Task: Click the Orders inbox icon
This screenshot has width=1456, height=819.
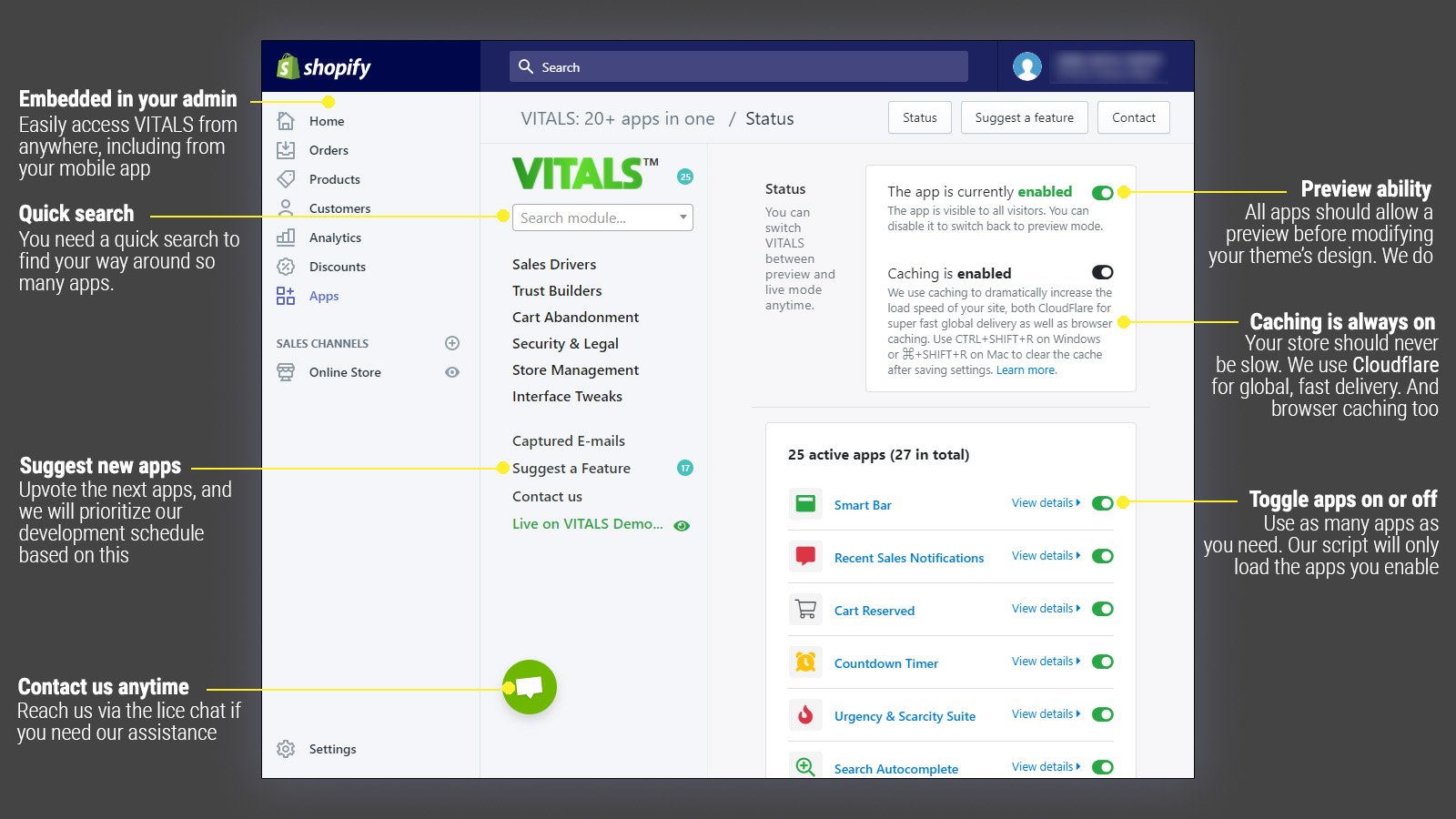Action: (x=286, y=150)
